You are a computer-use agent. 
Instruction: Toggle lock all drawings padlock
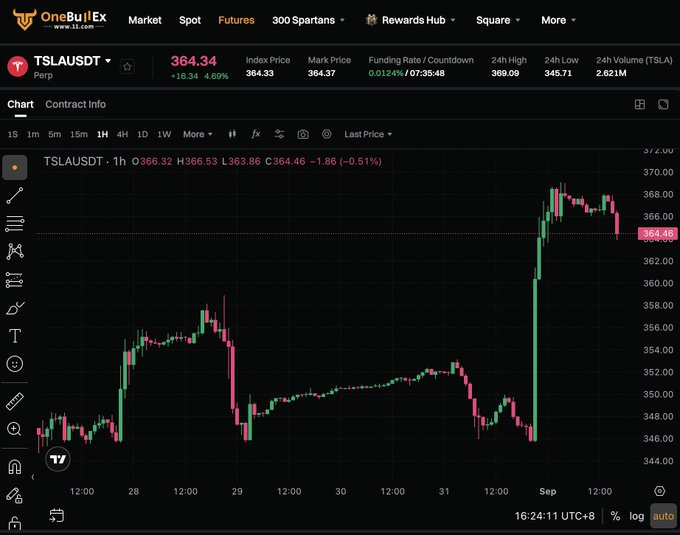[15, 523]
